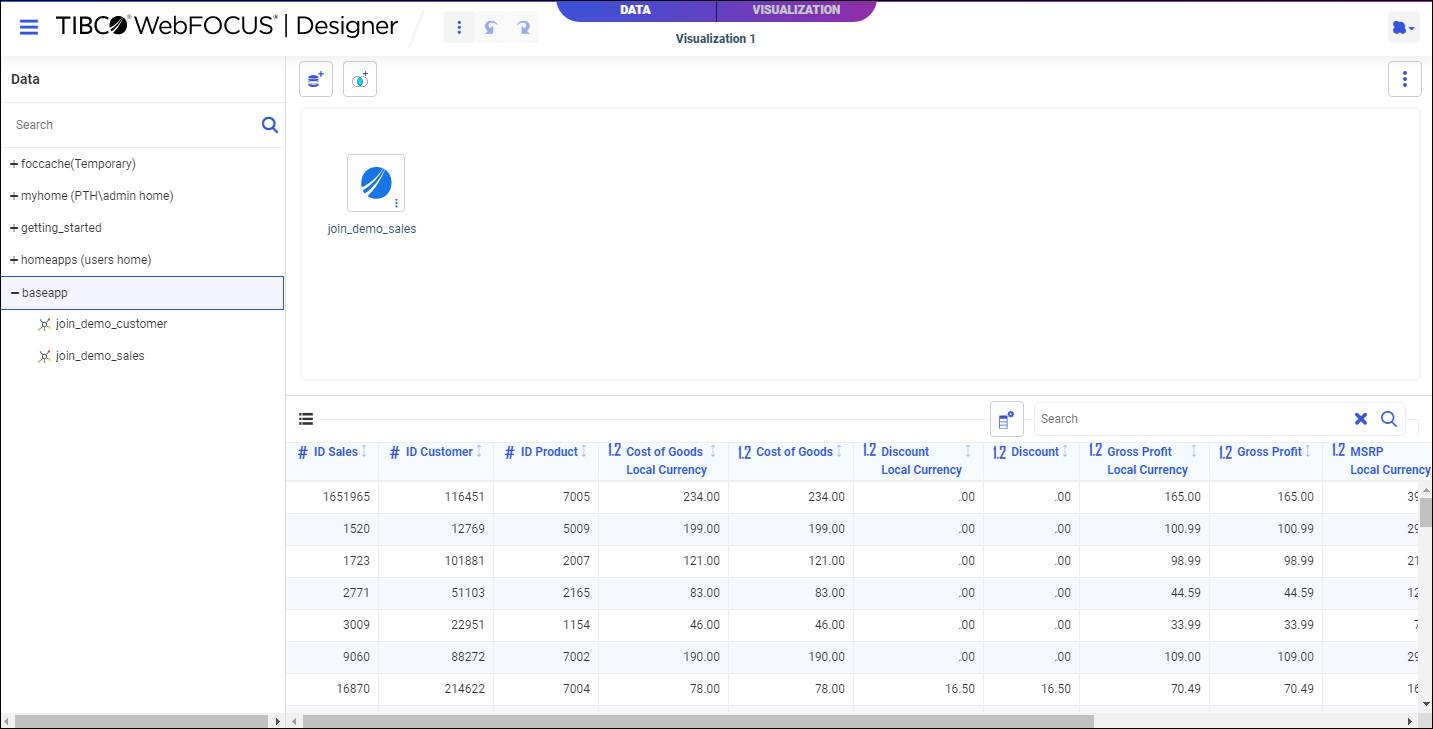Click the list view icon above the grid
This screenshot has width=1433, height=729.
tap(306, 419)
